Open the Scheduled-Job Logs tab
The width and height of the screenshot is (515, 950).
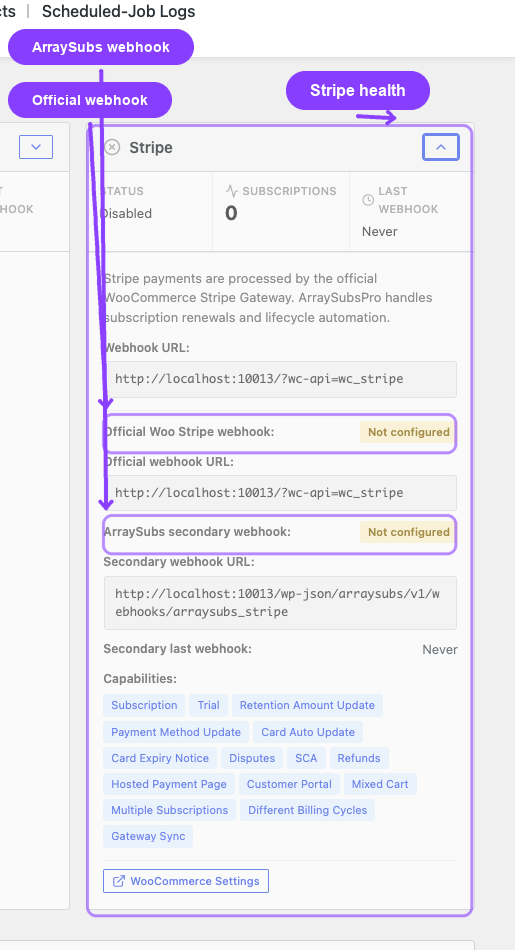(x=118, y=11)
